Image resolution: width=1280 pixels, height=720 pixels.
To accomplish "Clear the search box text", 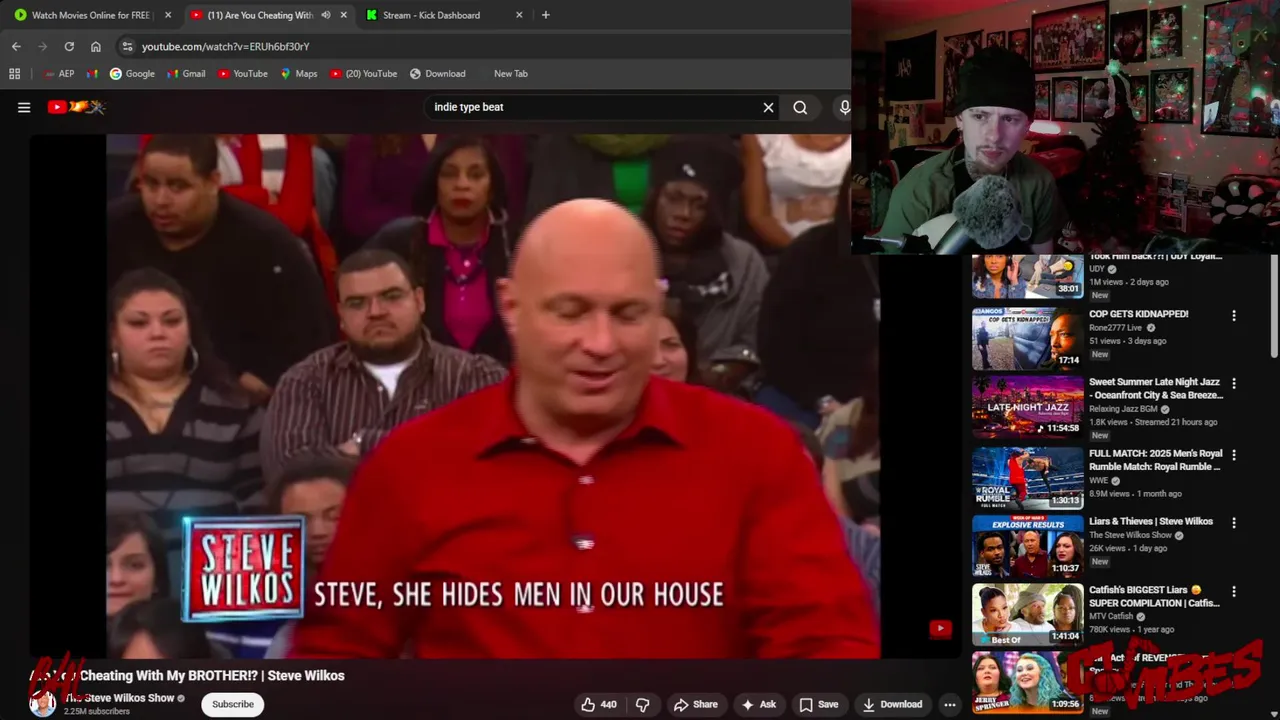I will pyautogui.click(x=768, y=107).
